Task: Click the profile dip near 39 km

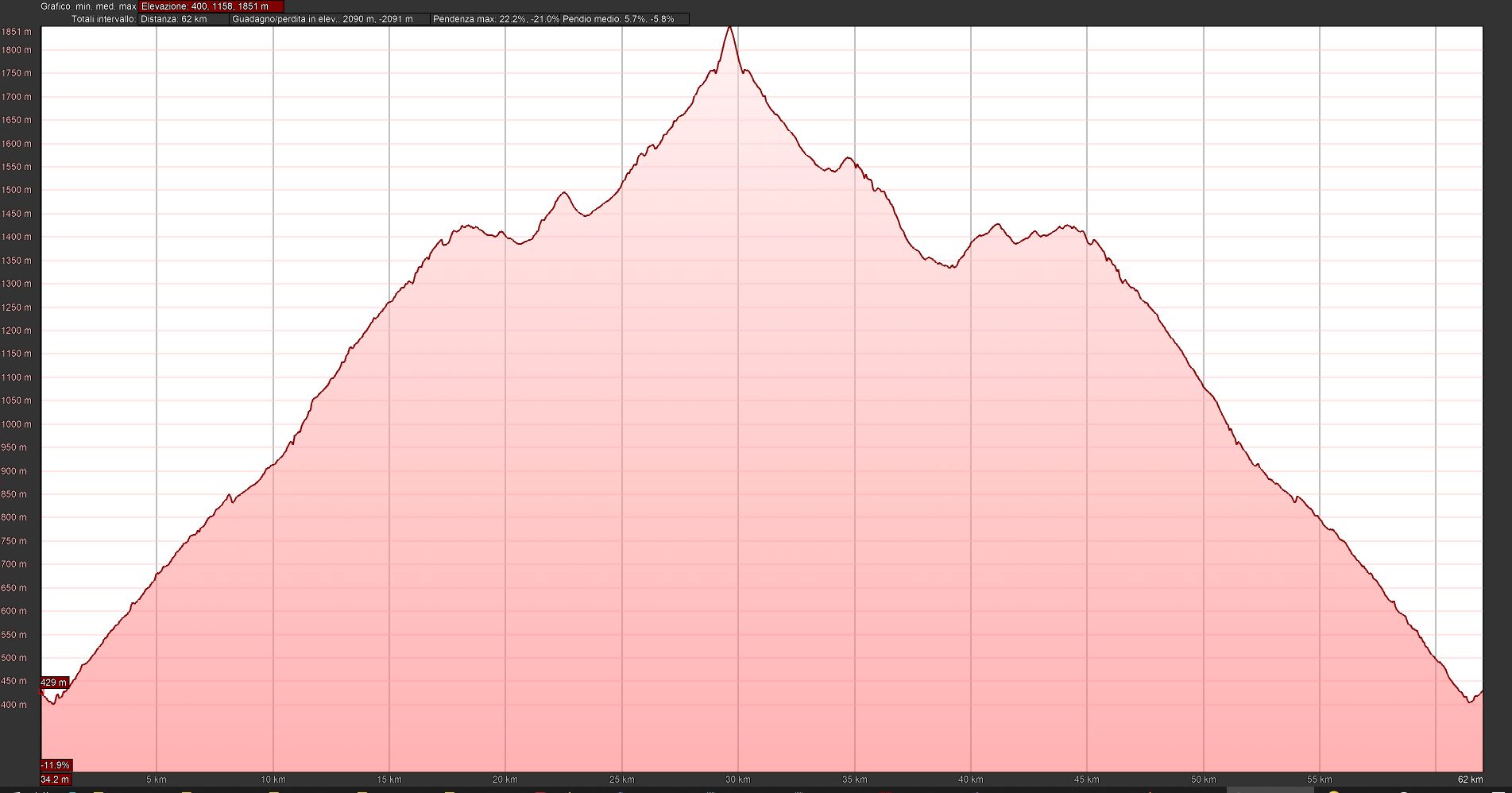Action: [x=951, y=267]
